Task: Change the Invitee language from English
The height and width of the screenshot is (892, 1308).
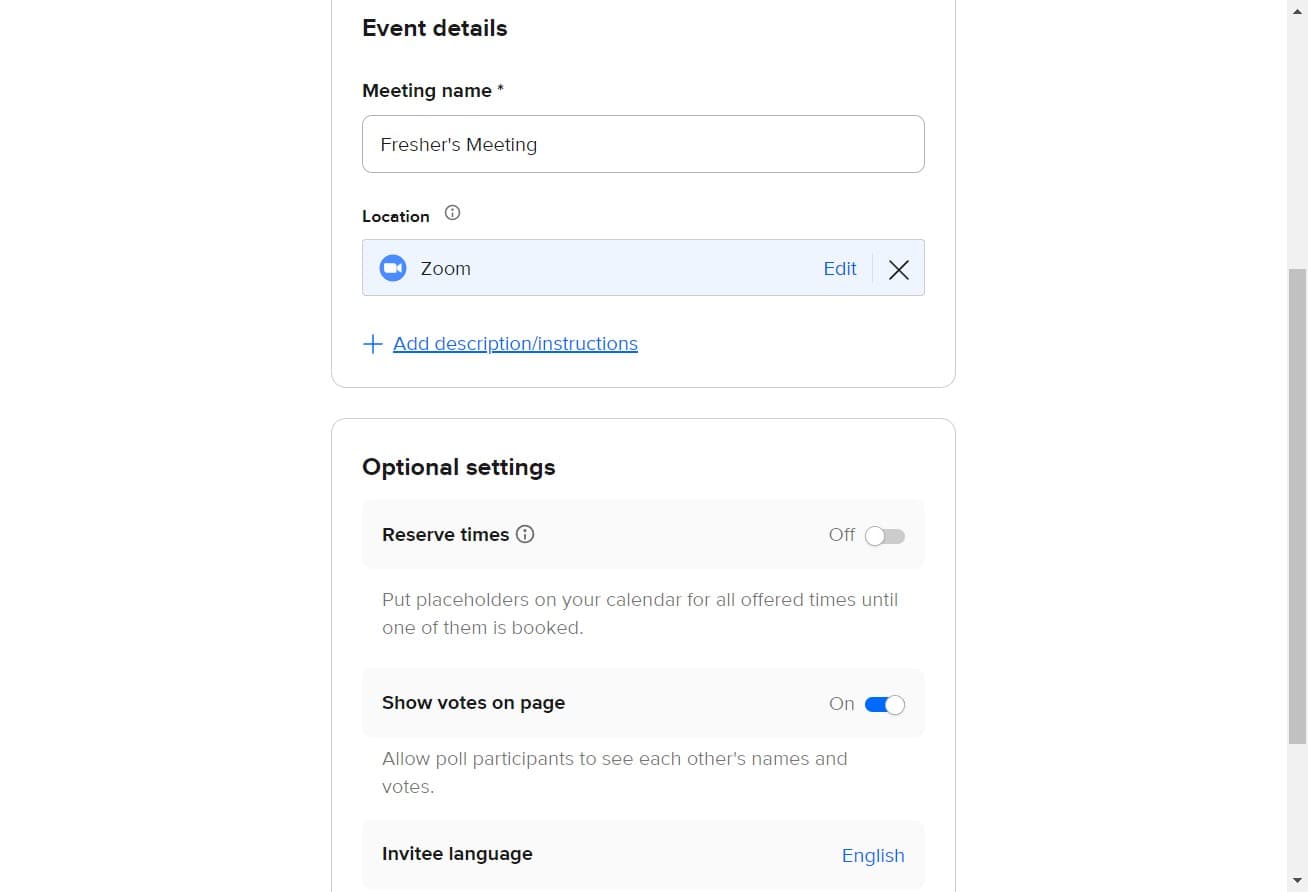Action: point(872,855)
